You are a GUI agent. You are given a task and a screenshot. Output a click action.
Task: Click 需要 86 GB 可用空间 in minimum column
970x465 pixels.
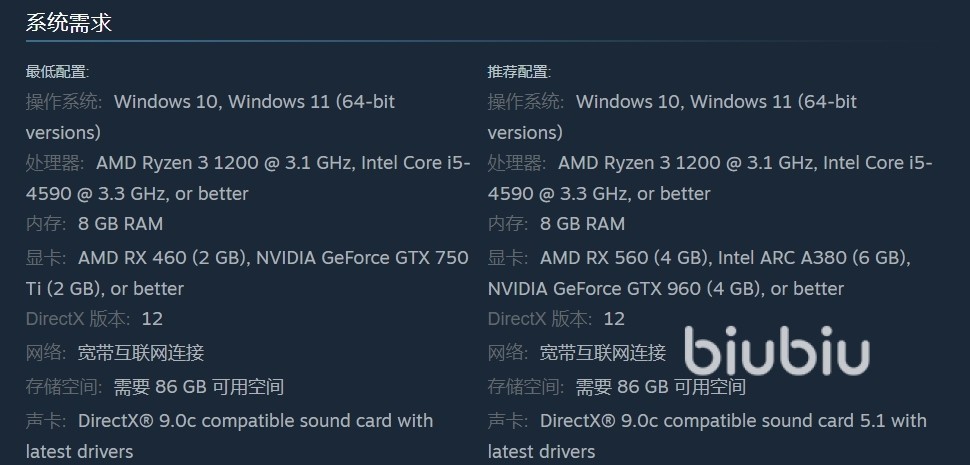click(199, 387)
